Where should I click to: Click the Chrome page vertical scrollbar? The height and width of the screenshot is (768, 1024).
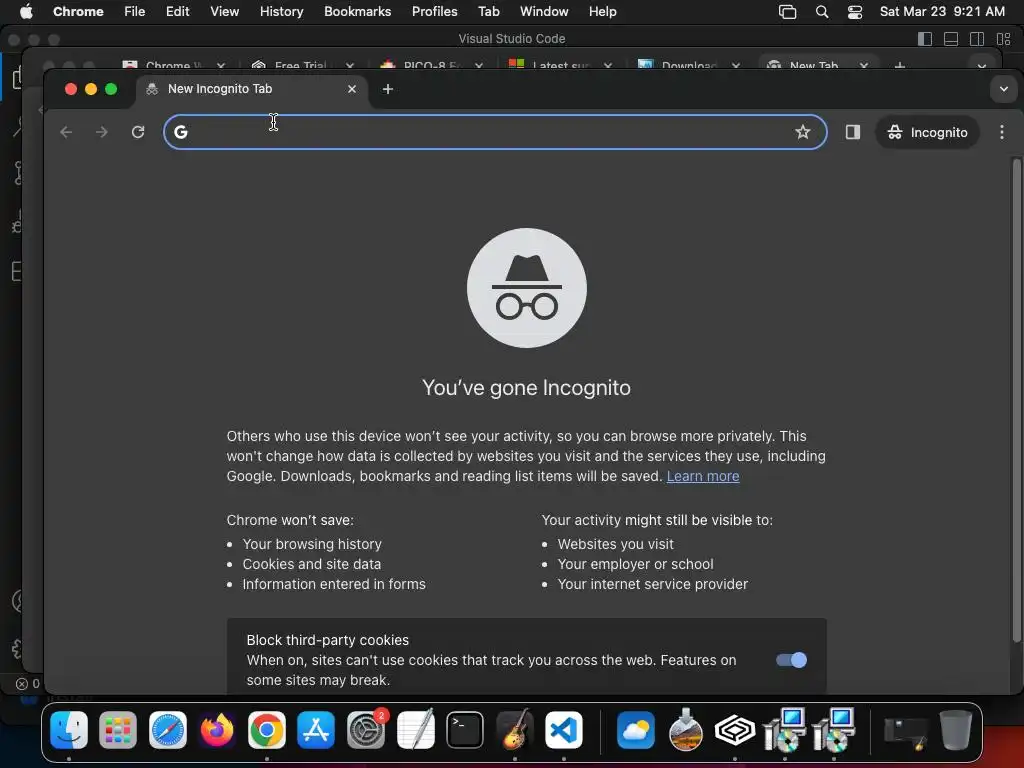pos(1016,400)
